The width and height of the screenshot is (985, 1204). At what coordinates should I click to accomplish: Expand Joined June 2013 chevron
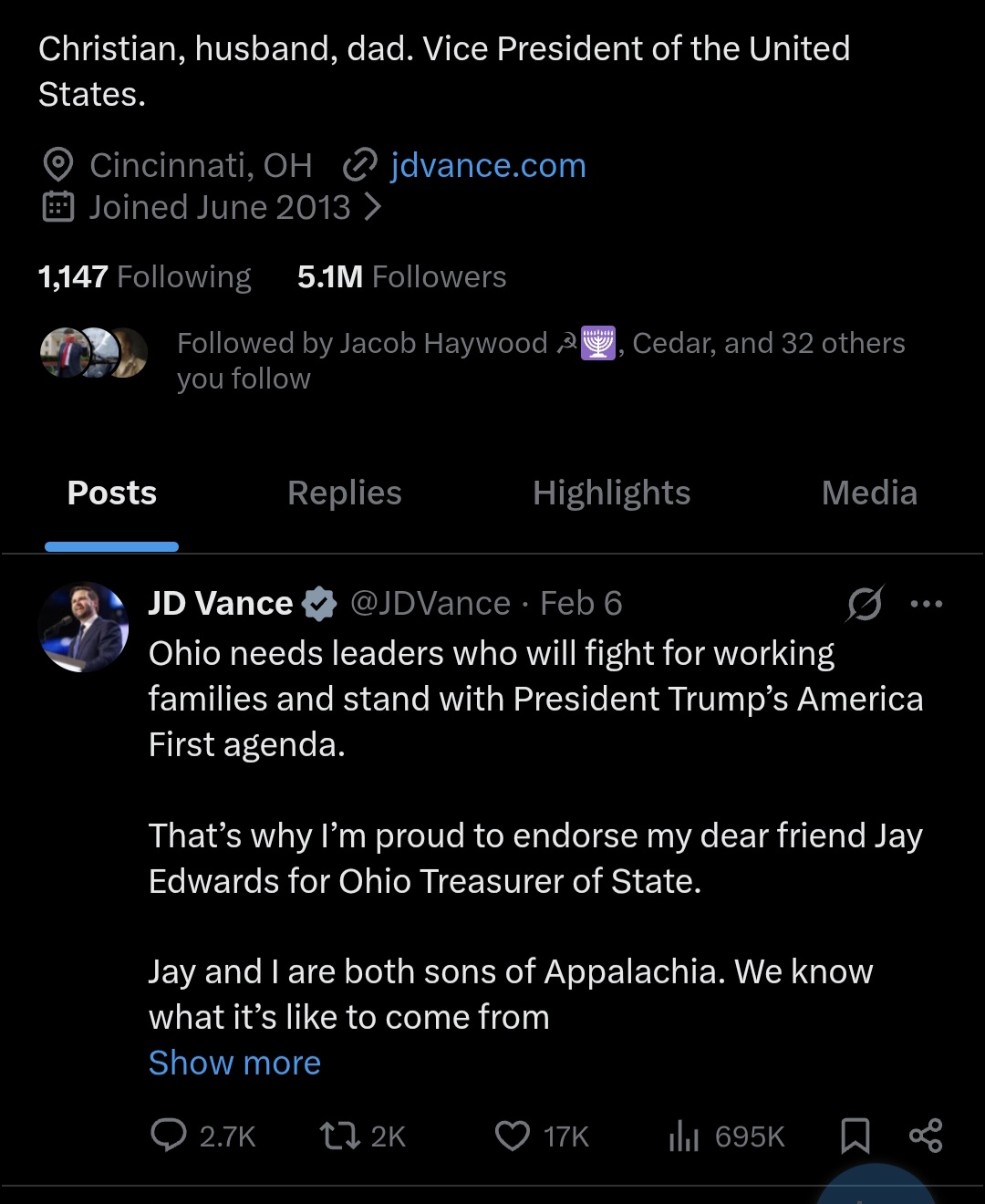pos(372,208)
